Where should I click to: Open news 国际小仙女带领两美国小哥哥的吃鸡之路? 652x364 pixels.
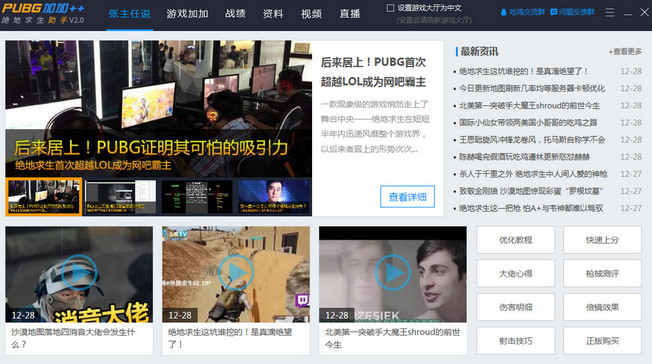pos(528,123)
